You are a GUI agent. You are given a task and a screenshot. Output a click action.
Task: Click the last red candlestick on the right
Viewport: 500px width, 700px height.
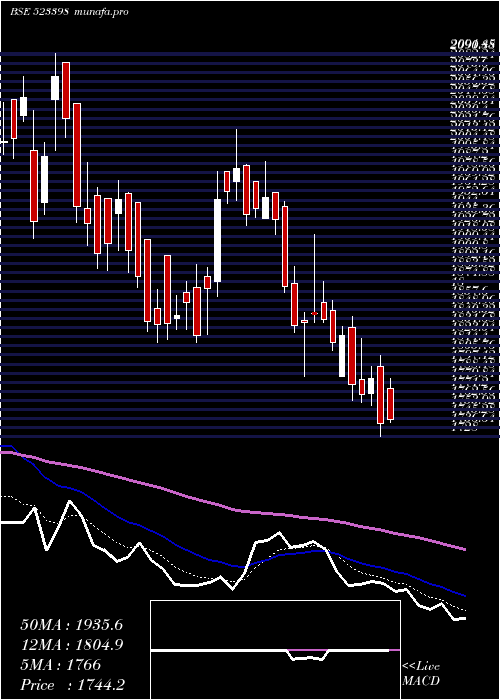point(391,404)
